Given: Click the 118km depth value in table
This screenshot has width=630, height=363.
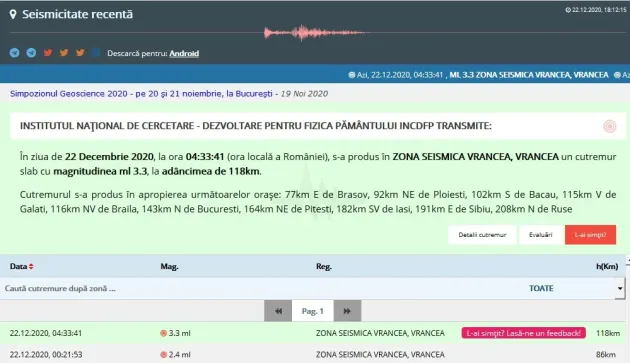Looking at the screenshot, I should pyautogui.click(x=608, y=333).
